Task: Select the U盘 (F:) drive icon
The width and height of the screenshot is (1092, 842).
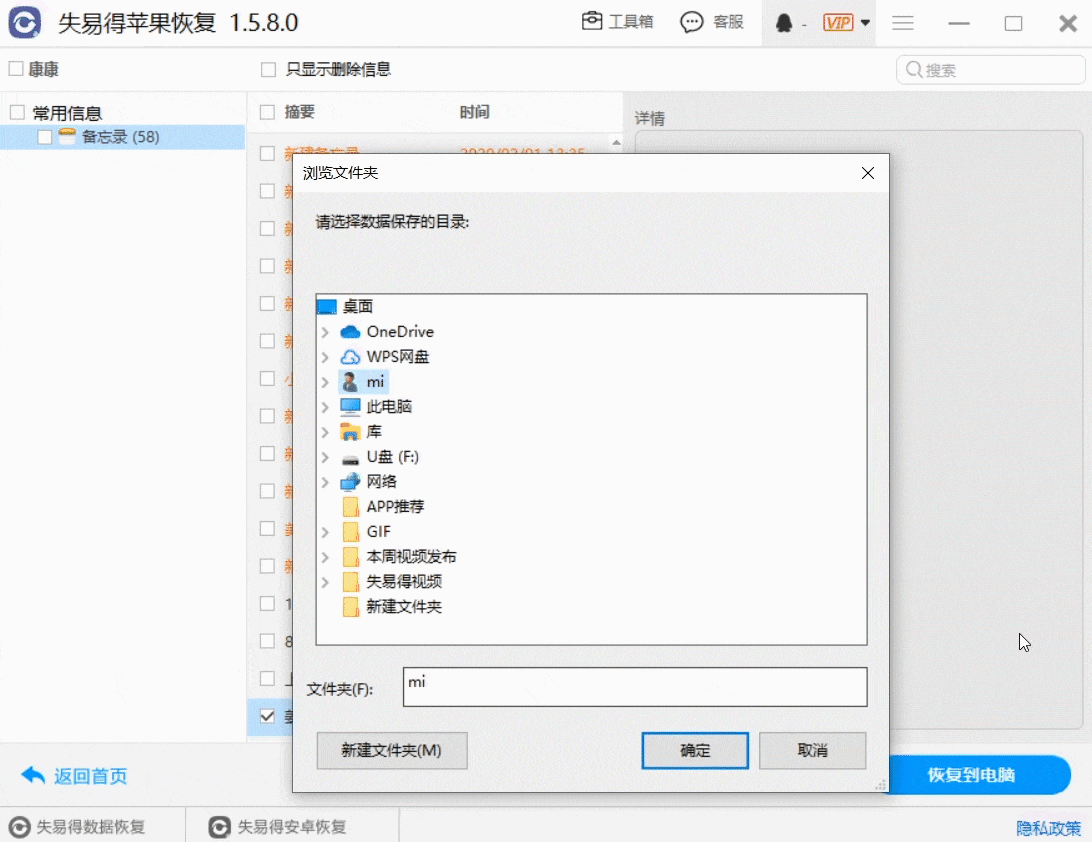Action: (x=350, y=459)
